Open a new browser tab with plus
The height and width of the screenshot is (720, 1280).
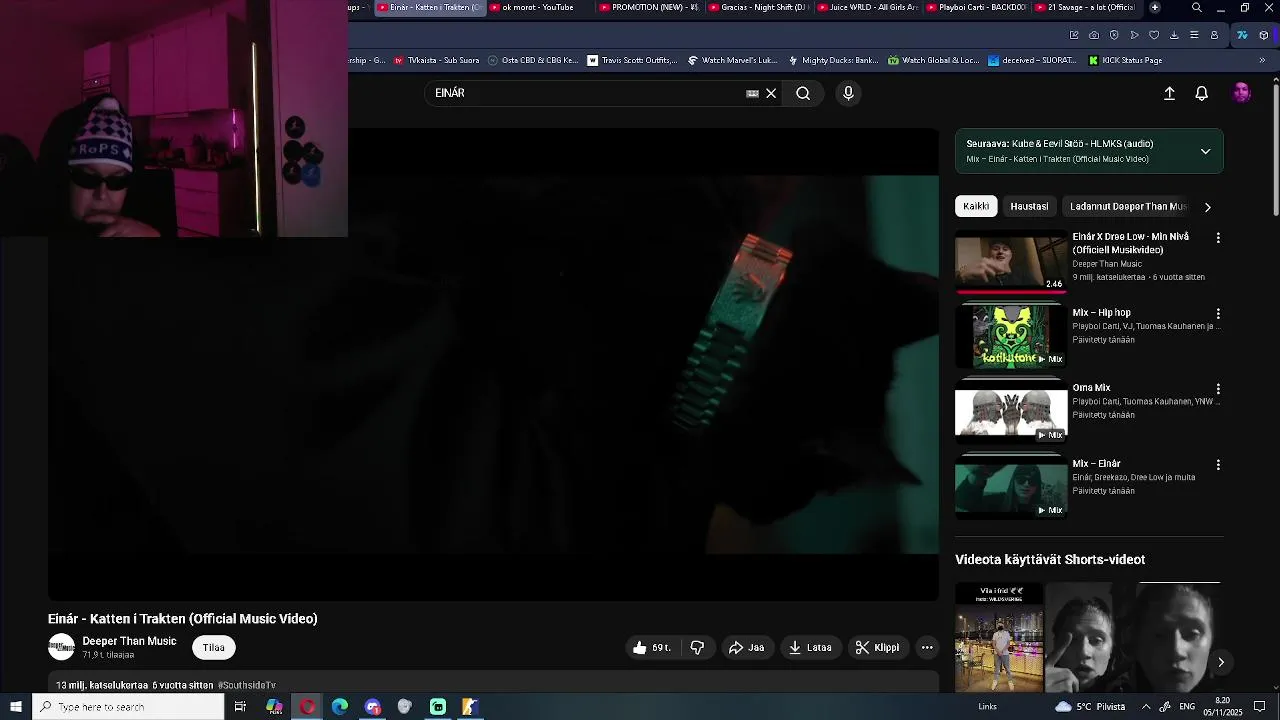tap(1155, 8)
